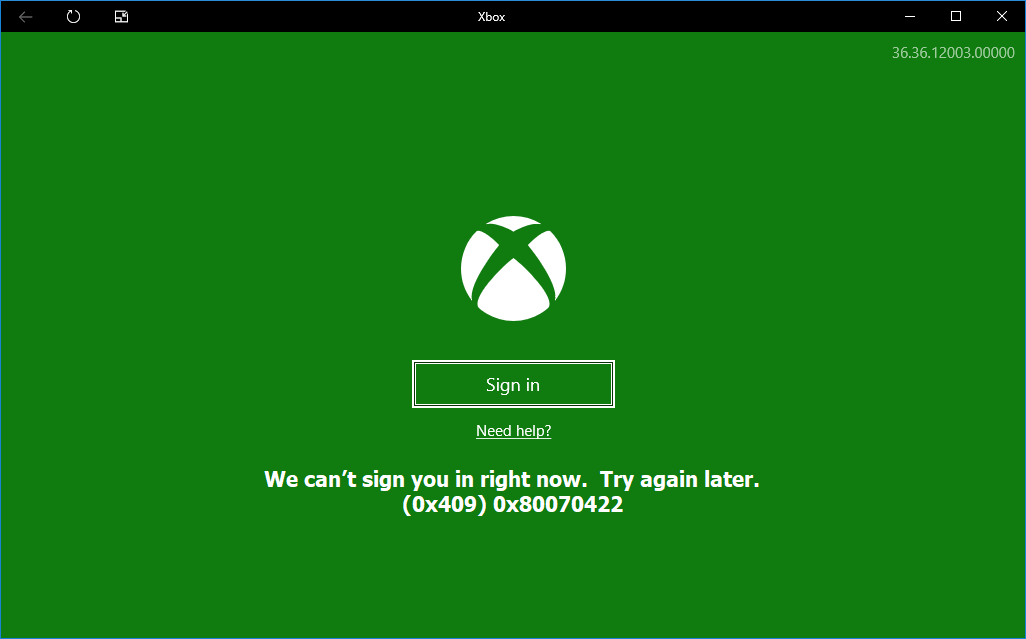Open compact overlay mode via picture-in-picture icon
The height and width of the screenshot is (639, 1026).
120,16
